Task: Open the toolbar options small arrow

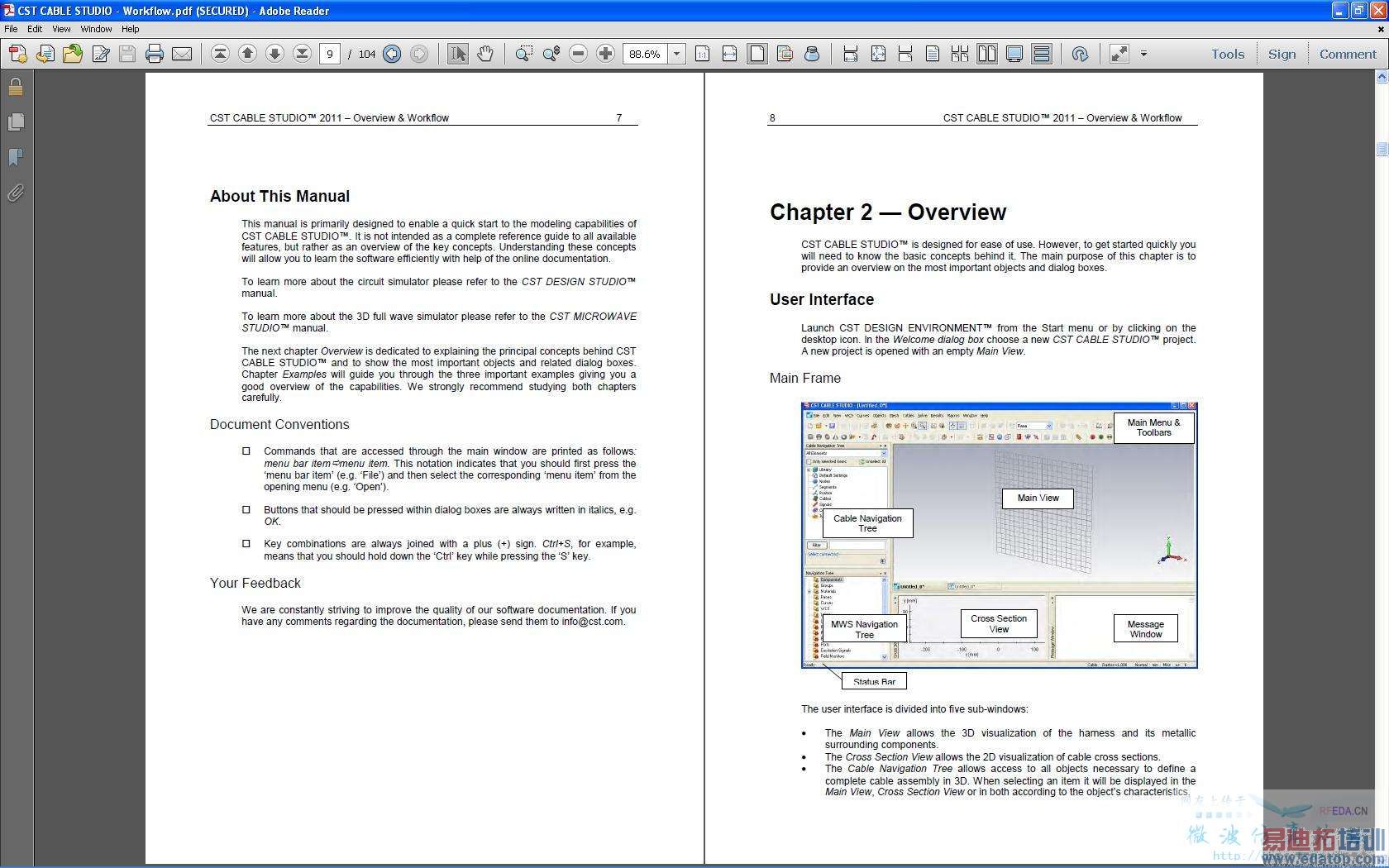Action: (x=1143, y=54)
